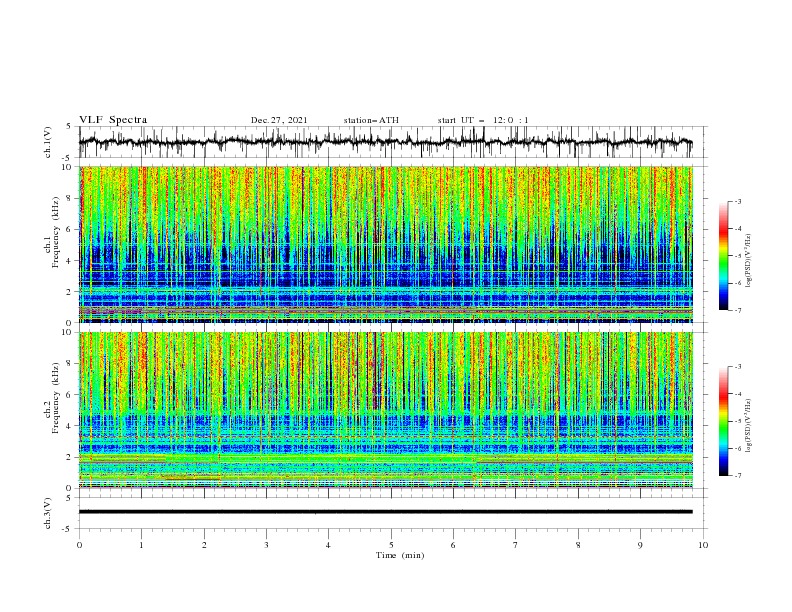Select the "start UT = 12:0 :1" text
This screenshot has width=792, height=612.
coord(483,120)
